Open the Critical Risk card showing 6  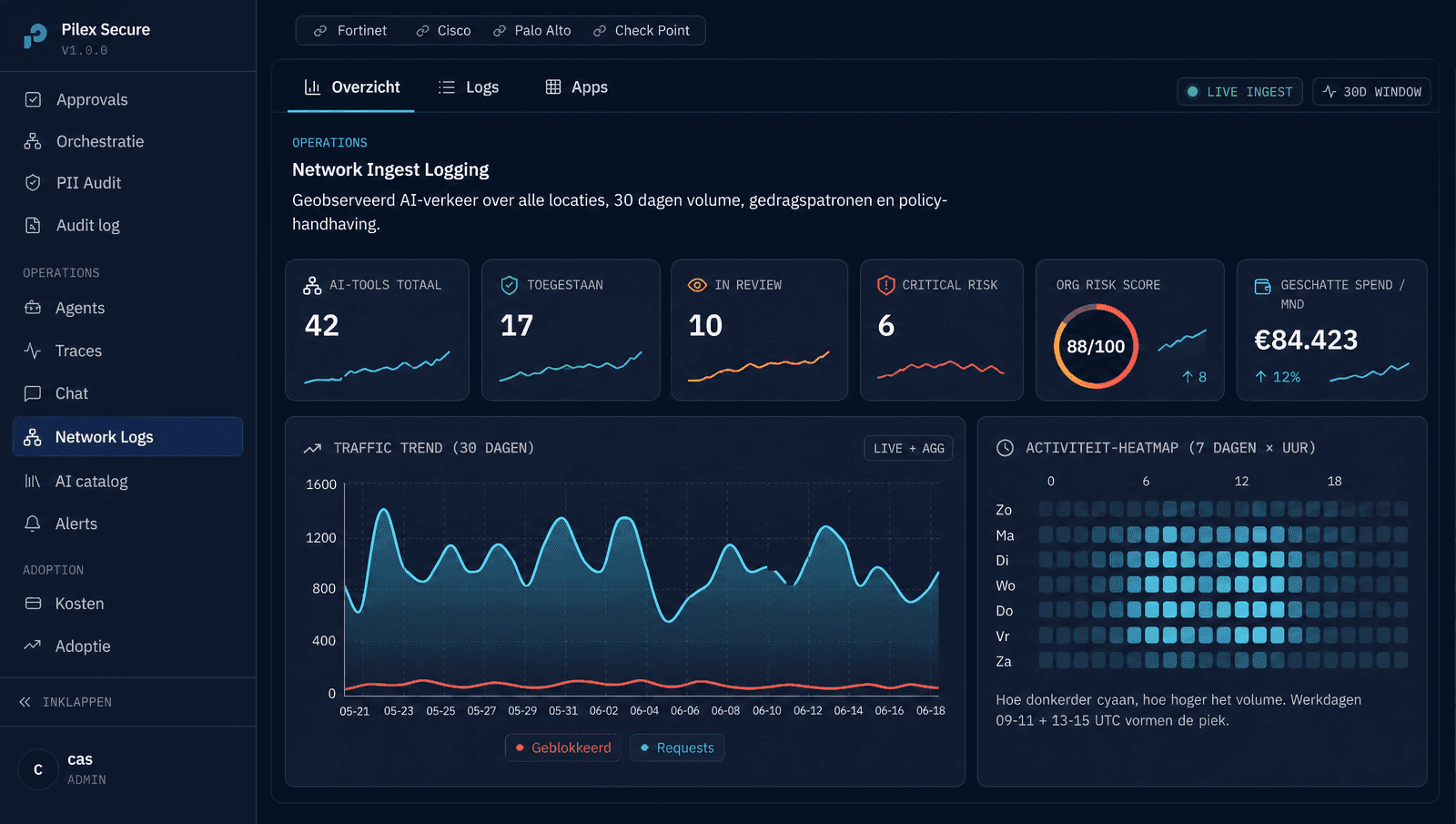(942, 330)
